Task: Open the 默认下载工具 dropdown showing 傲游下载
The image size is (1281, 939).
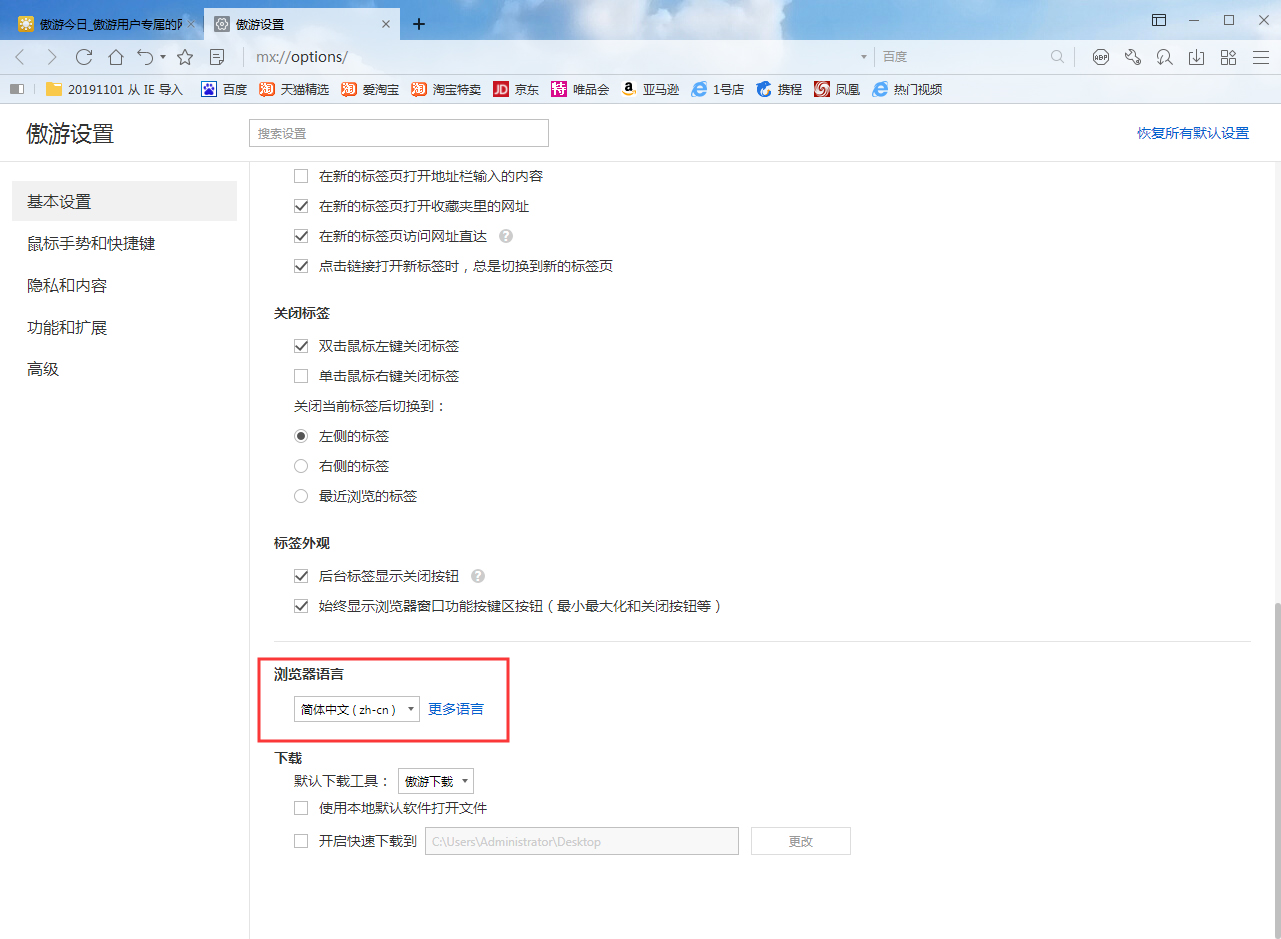Action: pos(436,780)
